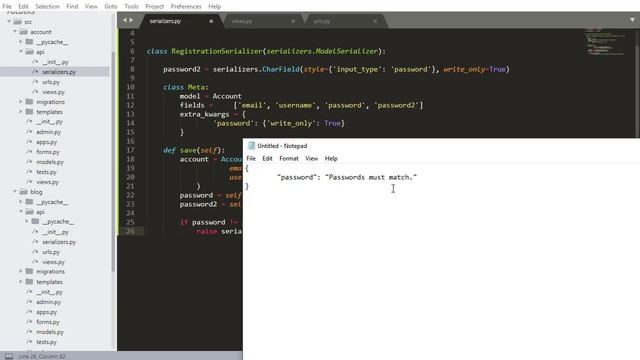Open forms.py under account
This screenshot has width=640, height=360.
point(47,152)
